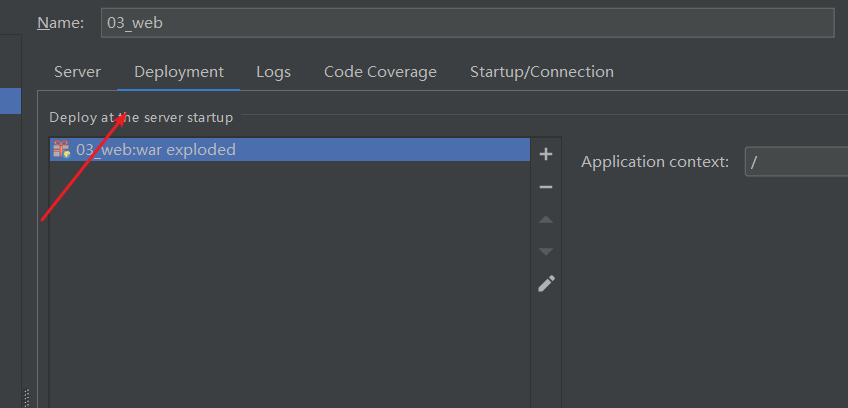Select the Code Coverage tab
Image resolution: width=848 pixels, height=408 pixels.
point(380,72)
